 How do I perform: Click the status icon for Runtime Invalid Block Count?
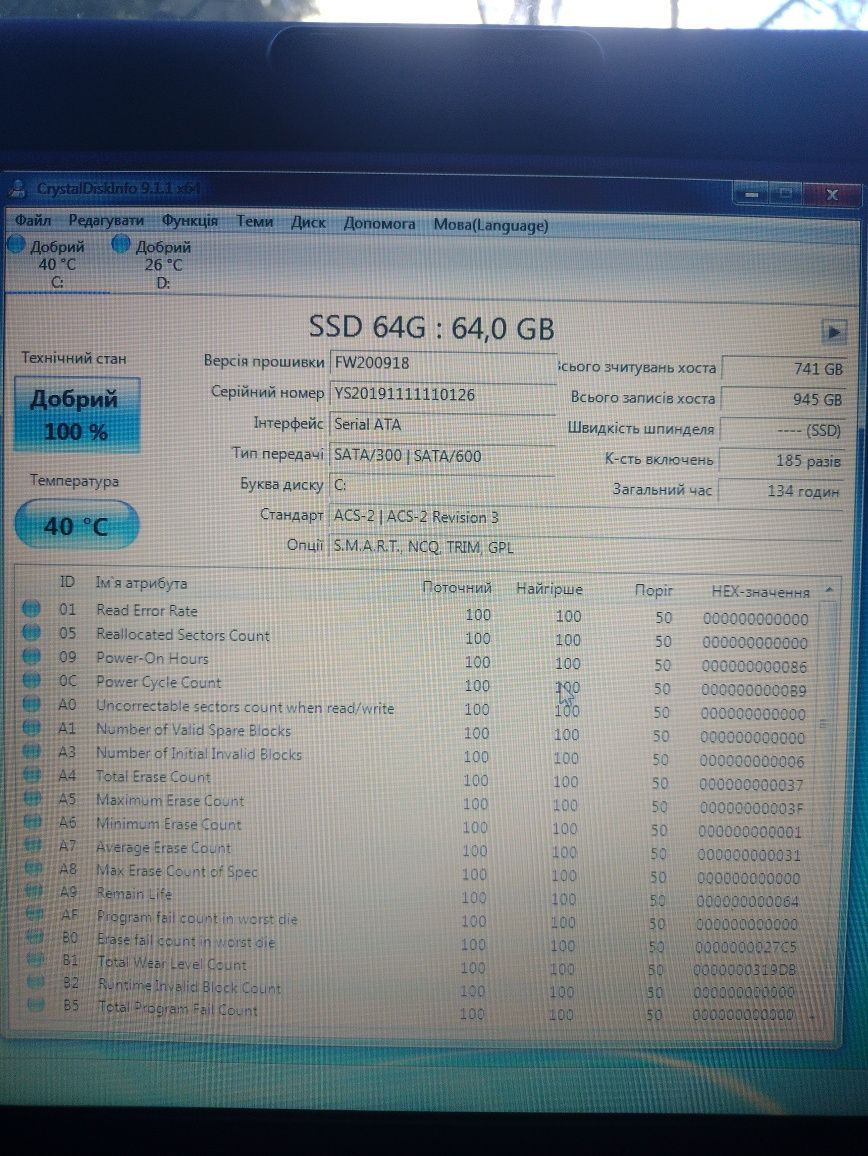click(35, 982)
